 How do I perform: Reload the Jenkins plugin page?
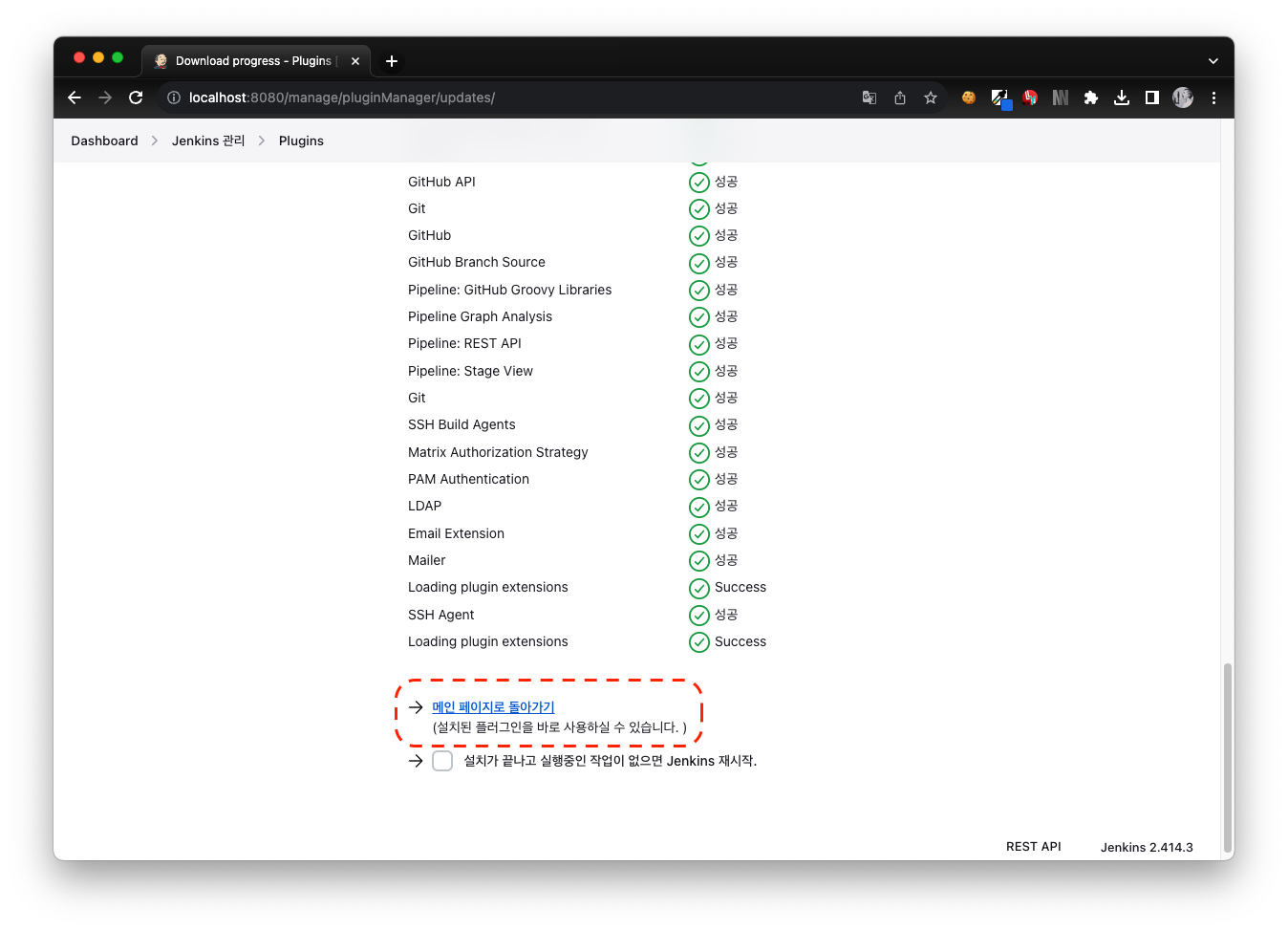point(136,97)
